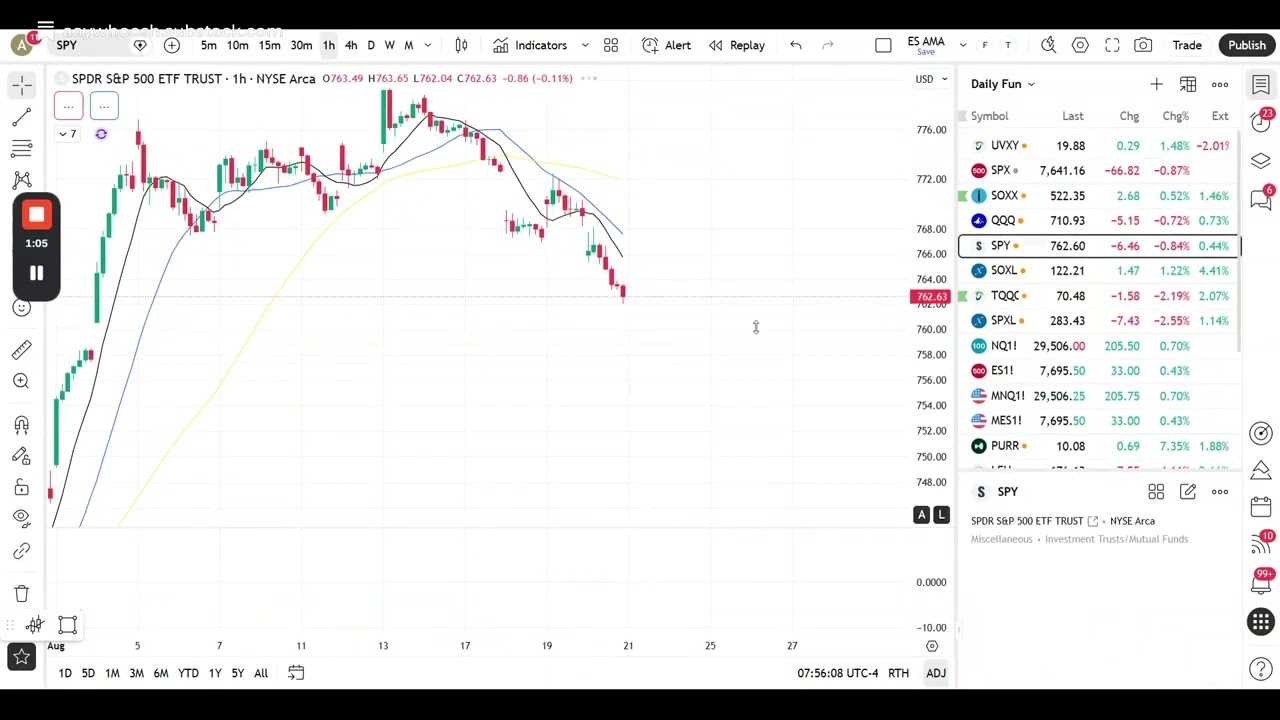Image resolution: width=1280 pixels, height=720 pixels.
Task: Select SOXL row in watchlist
Action: (x=1099, y=271)
